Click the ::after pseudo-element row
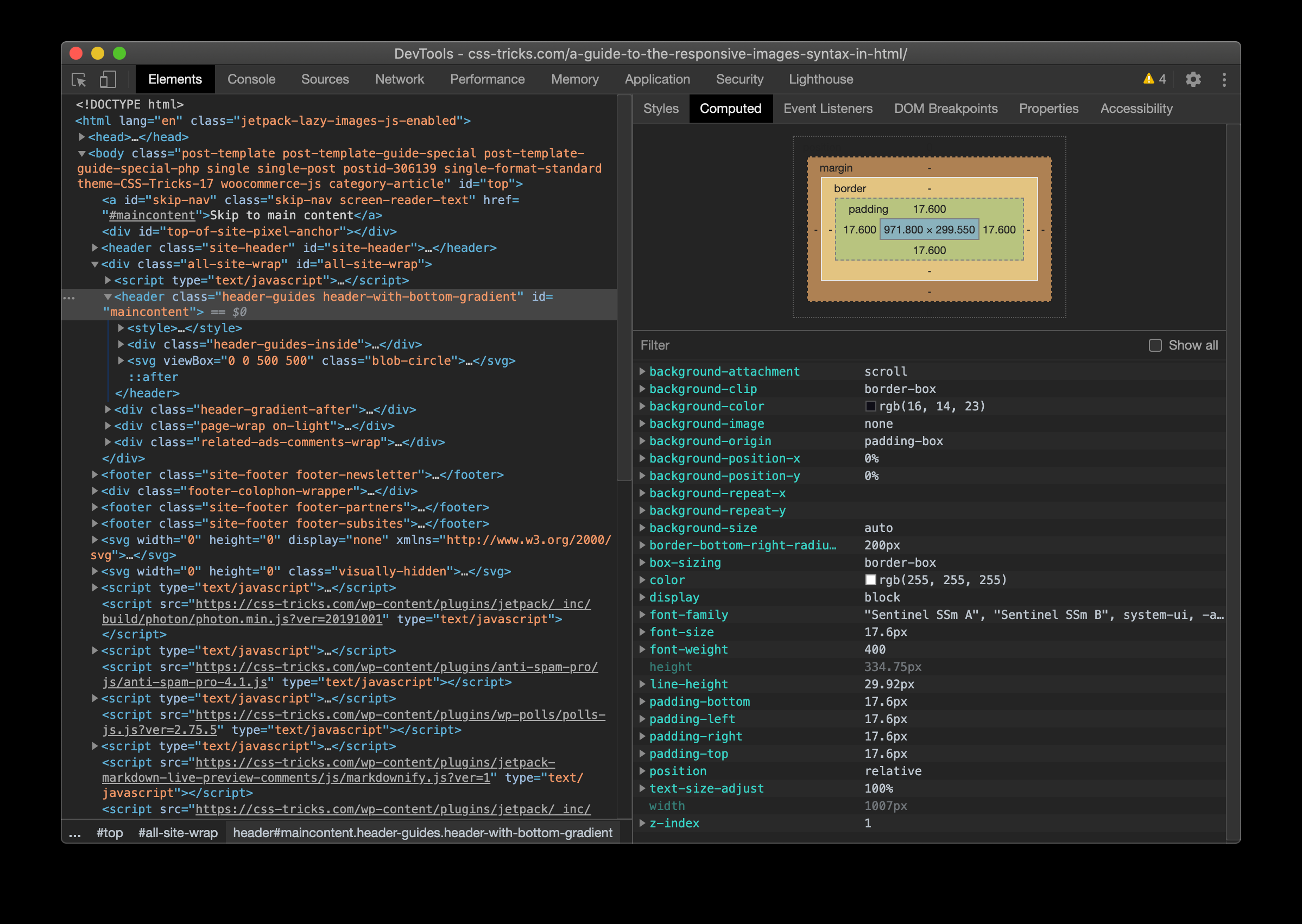Viewport: 1302px width, 924px height. [x=153, y=377]
